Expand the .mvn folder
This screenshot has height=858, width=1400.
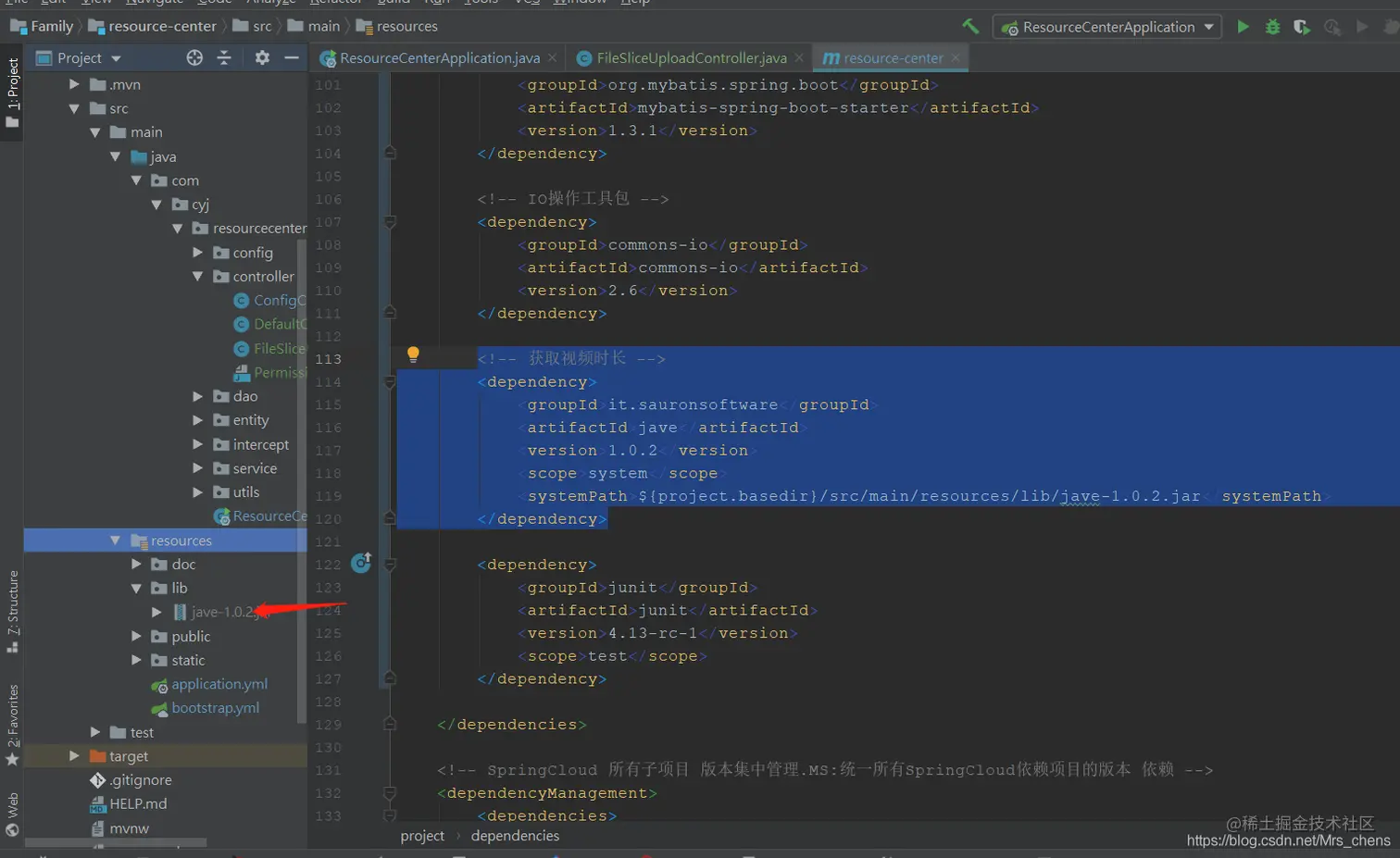(74, 84)
